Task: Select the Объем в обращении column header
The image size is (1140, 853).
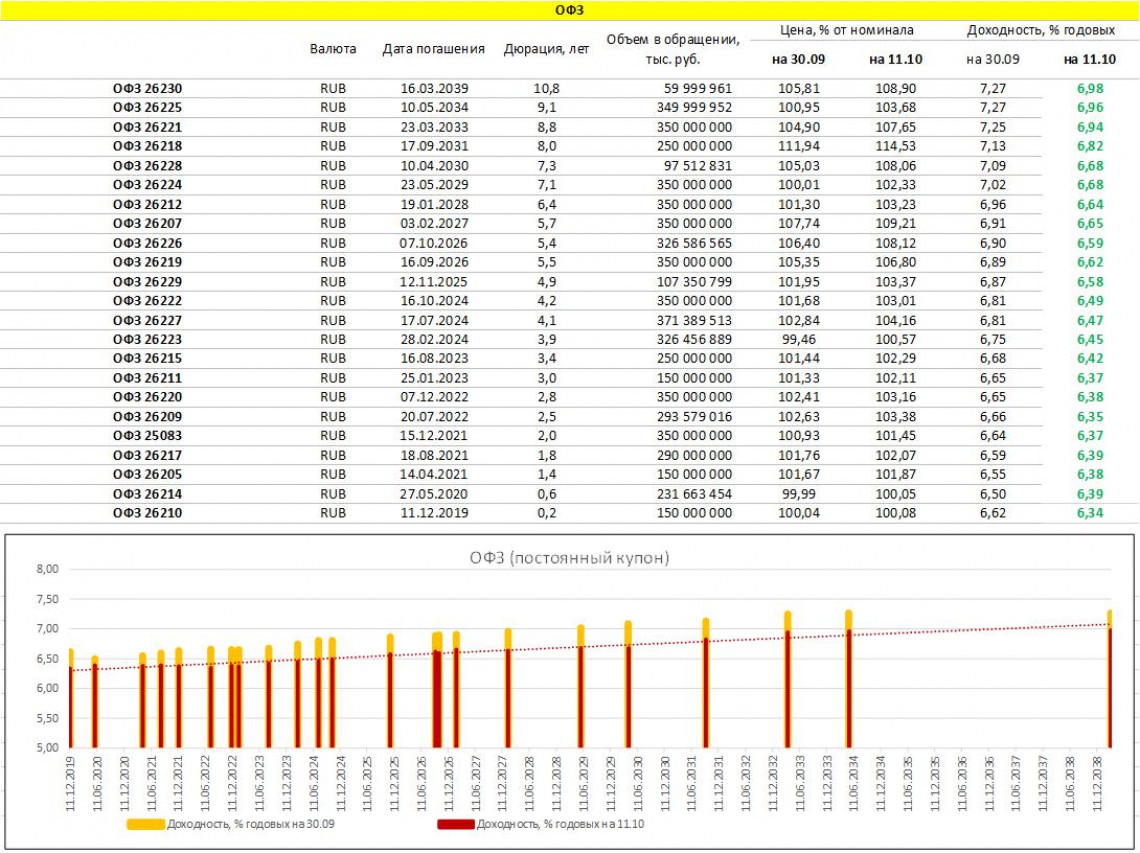Action: coord(672,49)
